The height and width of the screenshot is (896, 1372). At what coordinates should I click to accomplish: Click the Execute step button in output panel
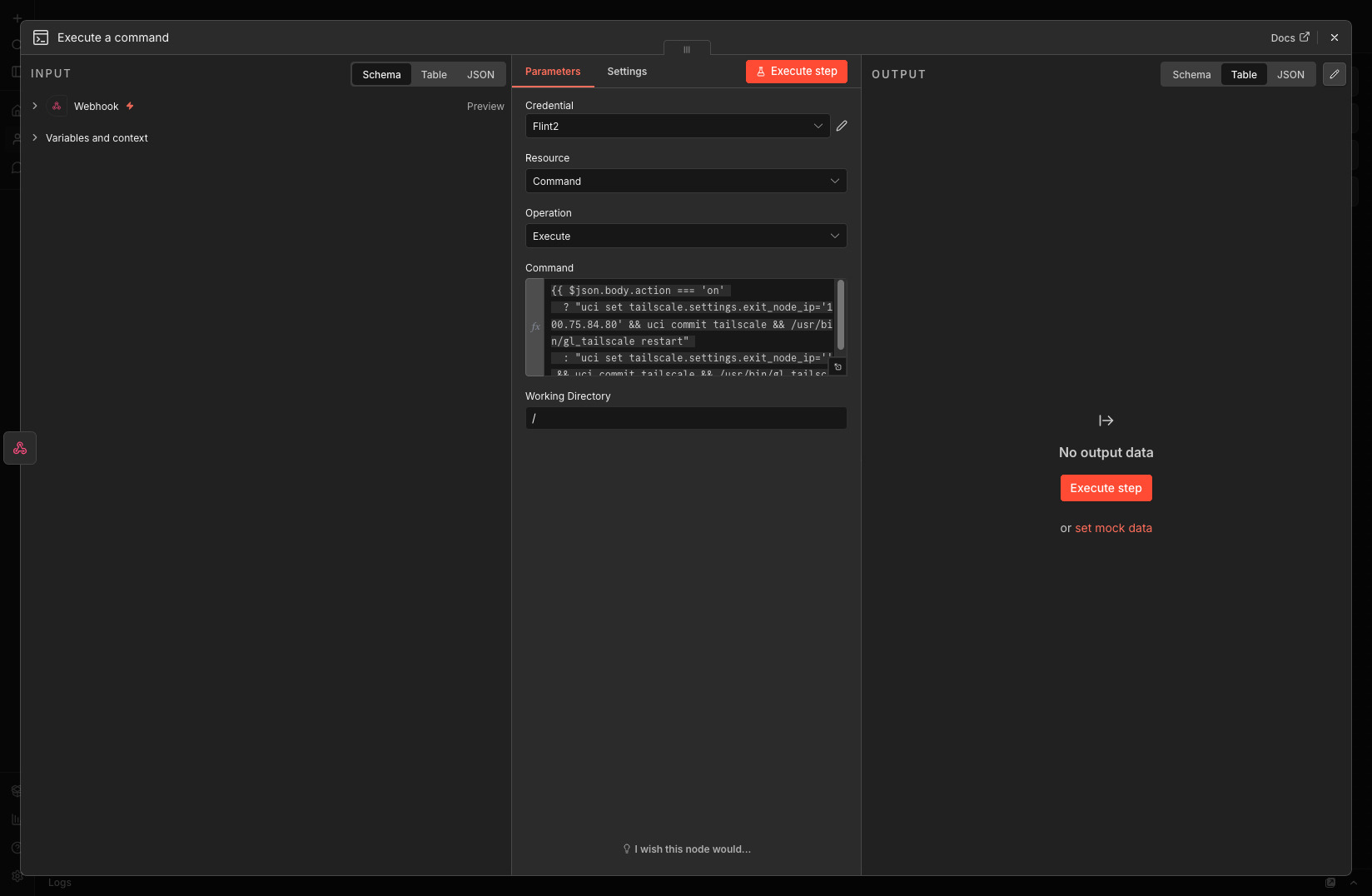point(1106,488)
